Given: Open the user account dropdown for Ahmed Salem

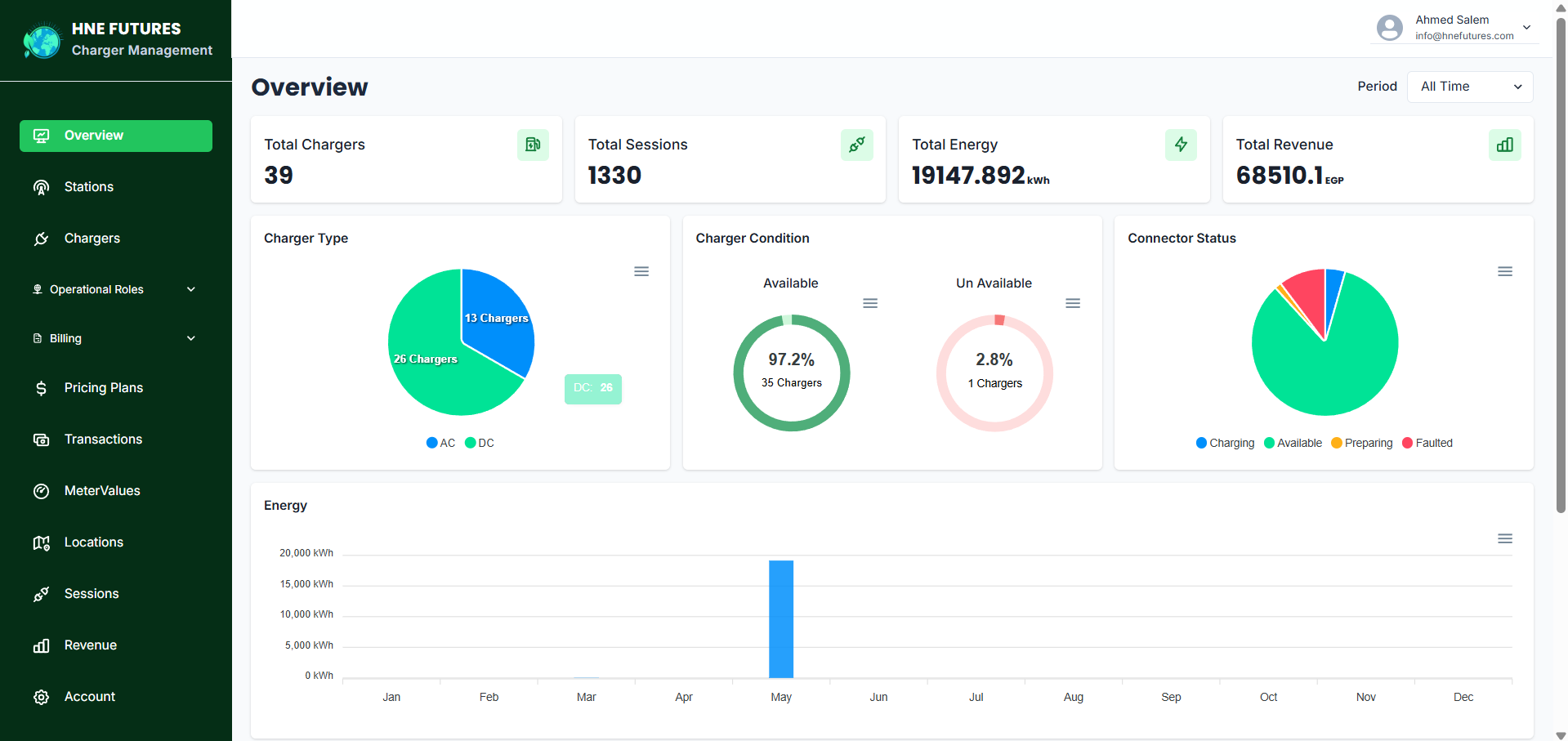Looking at the screenshot, I should [x=1526, y=27].
